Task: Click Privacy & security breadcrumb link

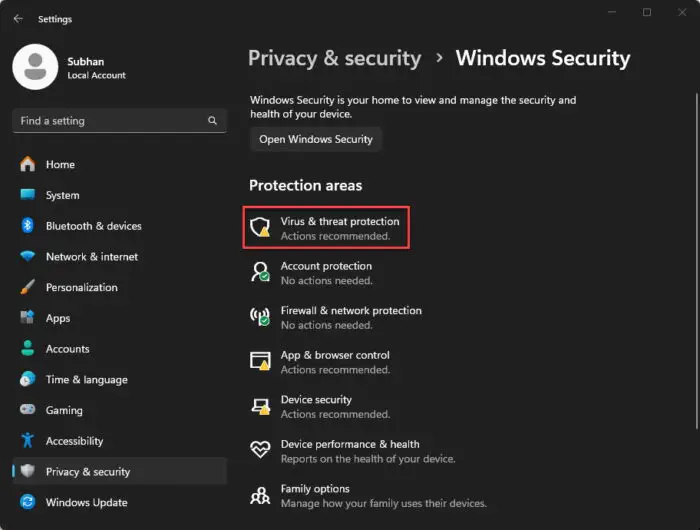Action: (x=334, y=58)
